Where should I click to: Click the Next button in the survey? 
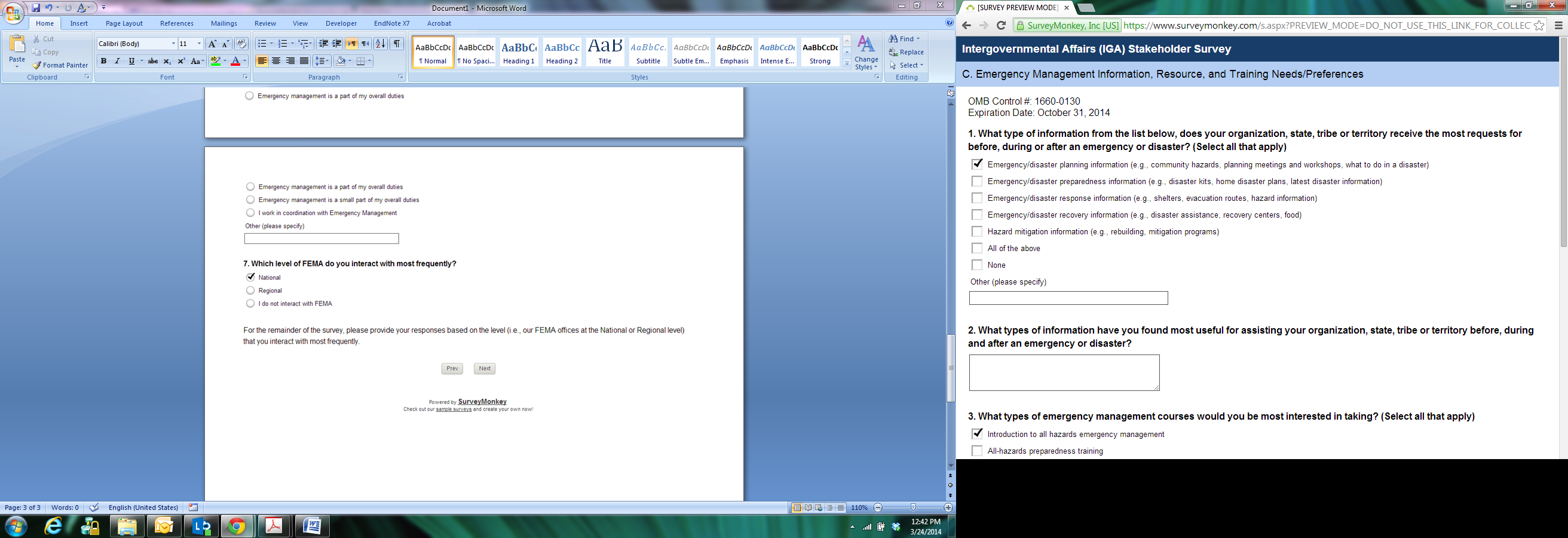pos(485,368)
